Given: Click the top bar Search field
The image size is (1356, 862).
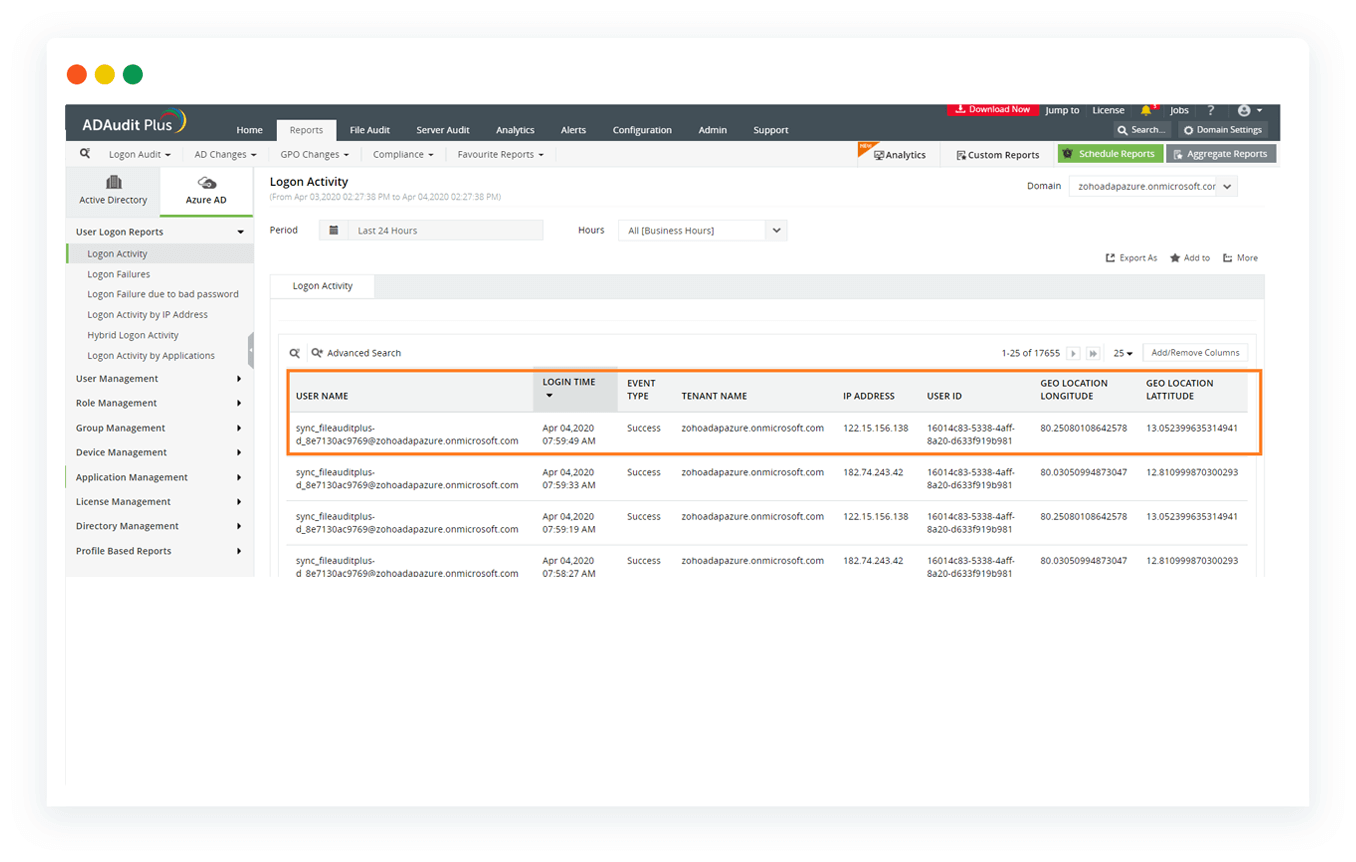Looking at the screenshot, I should click(x=1142, y=130).
